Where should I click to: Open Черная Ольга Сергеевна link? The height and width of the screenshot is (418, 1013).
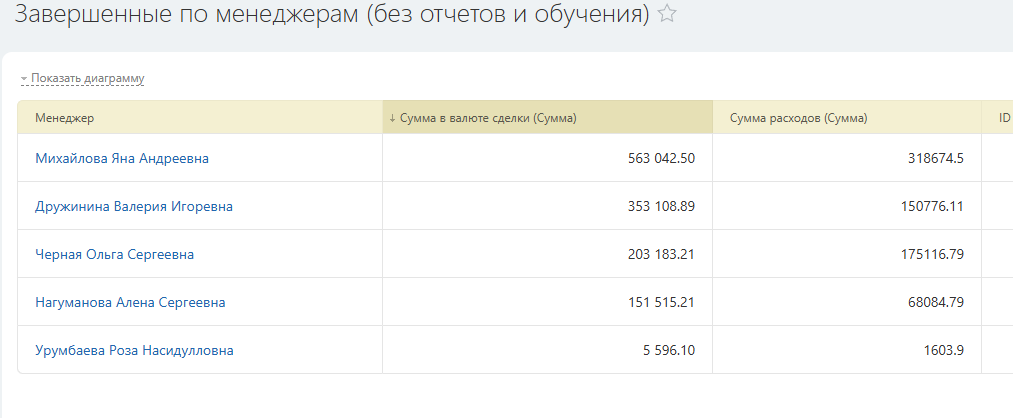[x=114, y=255]
